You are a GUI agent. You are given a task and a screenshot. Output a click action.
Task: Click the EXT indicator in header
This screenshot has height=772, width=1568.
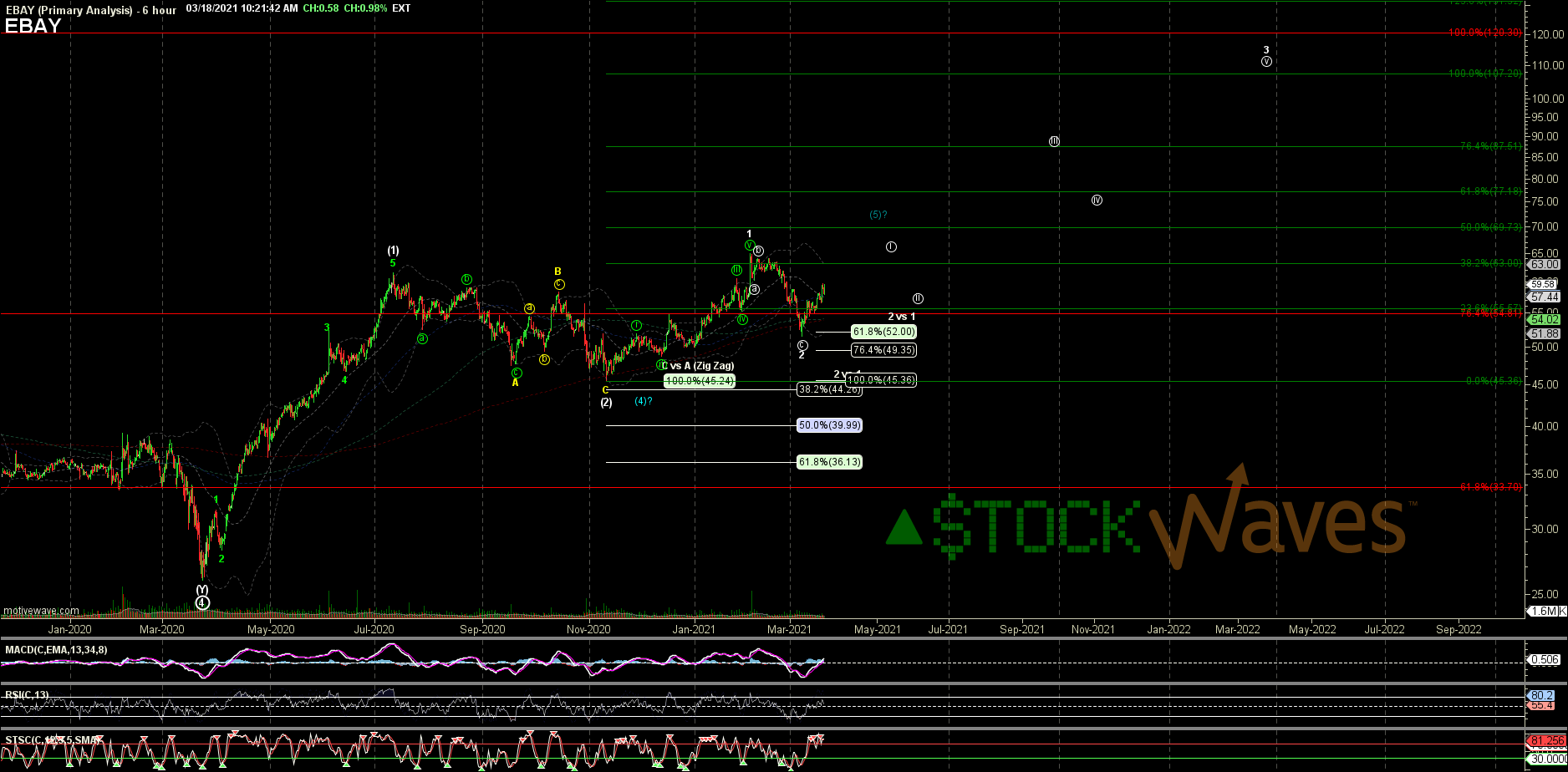401,9
